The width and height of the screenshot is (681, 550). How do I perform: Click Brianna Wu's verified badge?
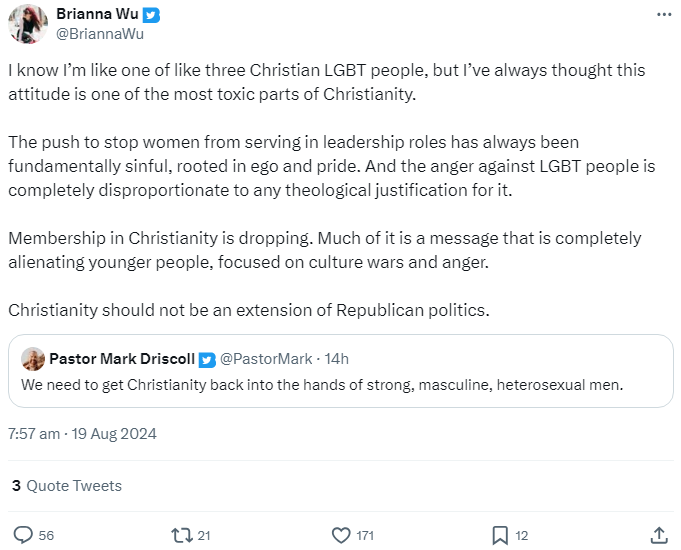point(151,15)
